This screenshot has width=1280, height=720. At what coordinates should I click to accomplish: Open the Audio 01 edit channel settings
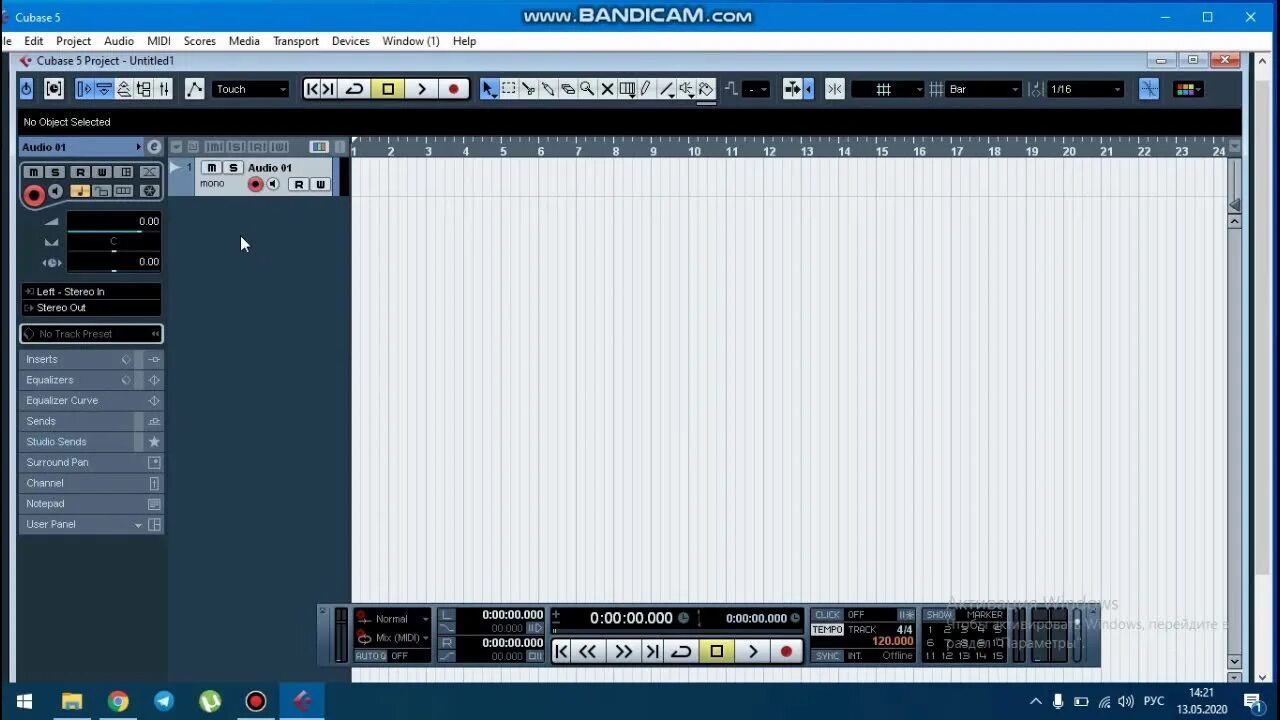(153, 147)
